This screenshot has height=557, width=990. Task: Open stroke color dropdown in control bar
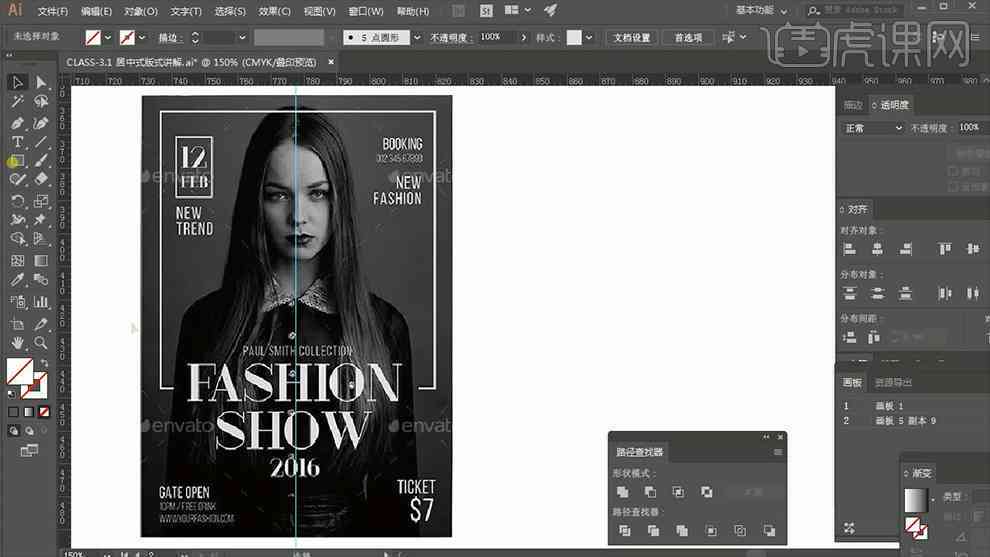click(142, 37)
